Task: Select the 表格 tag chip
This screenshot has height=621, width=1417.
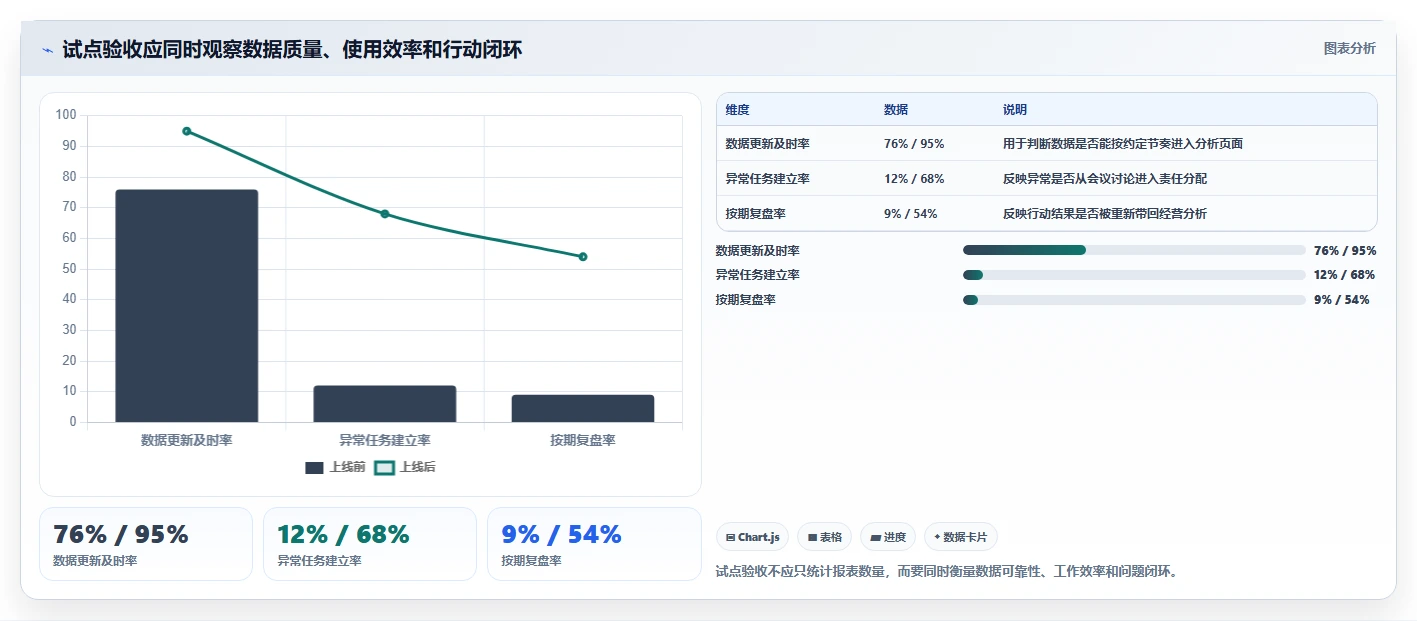Action: (824, 537)
